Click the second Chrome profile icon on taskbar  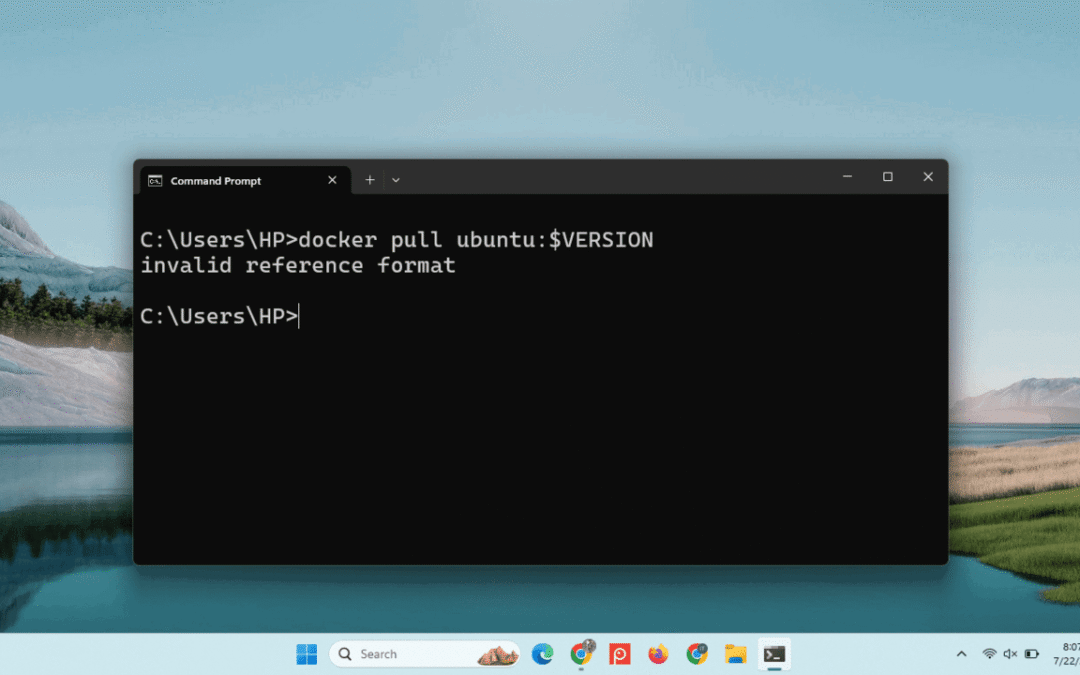[697, 653]
